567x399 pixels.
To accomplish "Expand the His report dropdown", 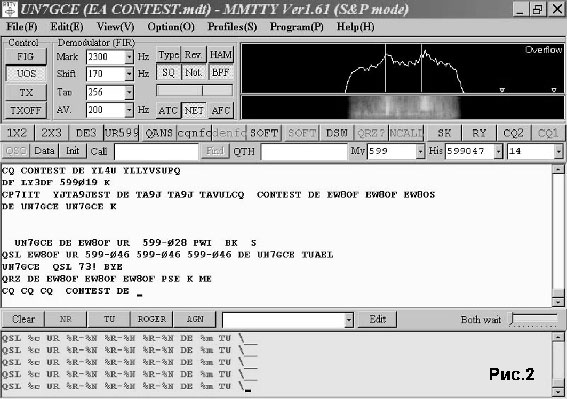I will (498, 151).
